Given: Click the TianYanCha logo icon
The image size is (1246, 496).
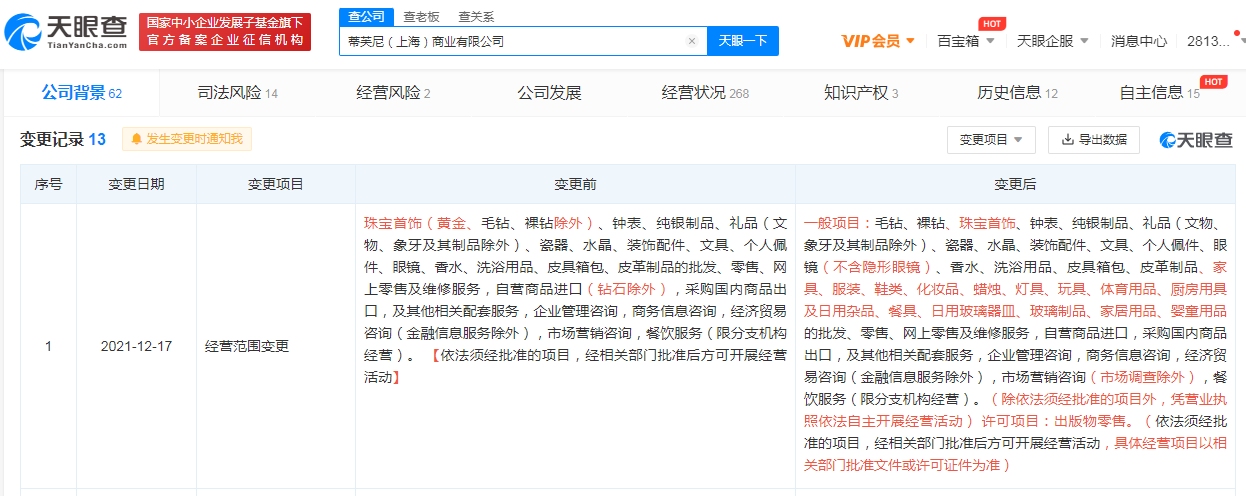Looking at the screenshot, I should click(24, 32).
